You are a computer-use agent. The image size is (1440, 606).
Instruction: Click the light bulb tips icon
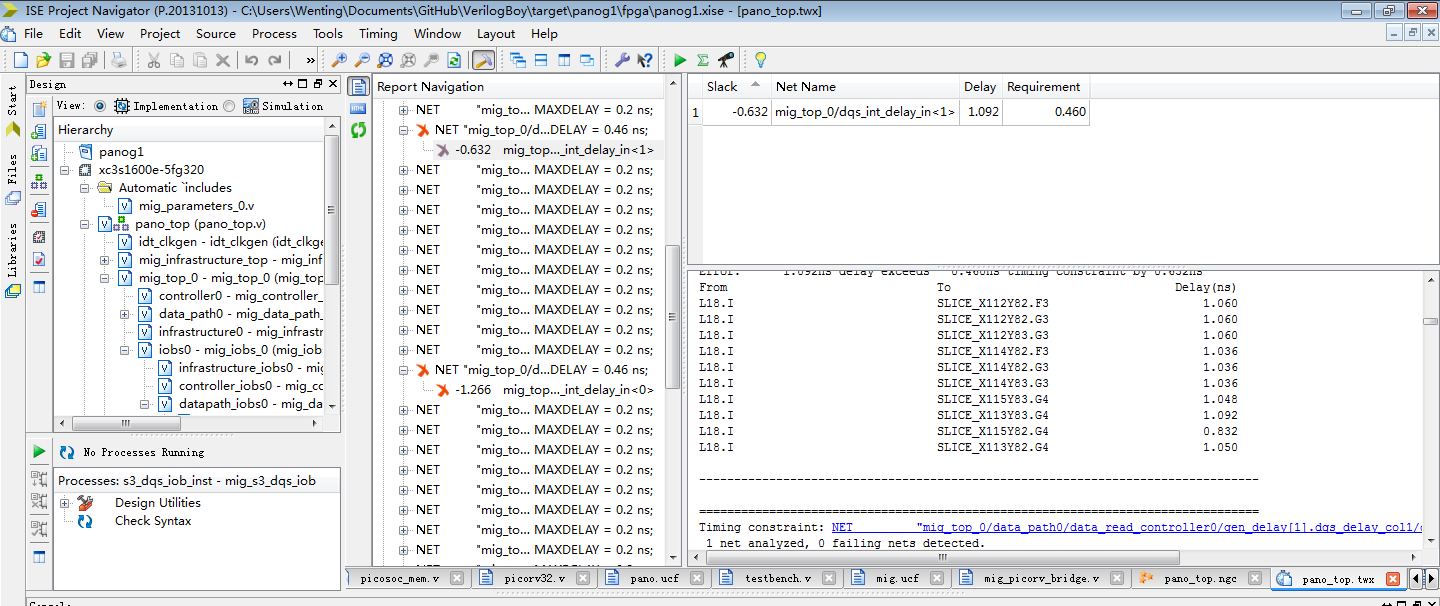(760, 60)
